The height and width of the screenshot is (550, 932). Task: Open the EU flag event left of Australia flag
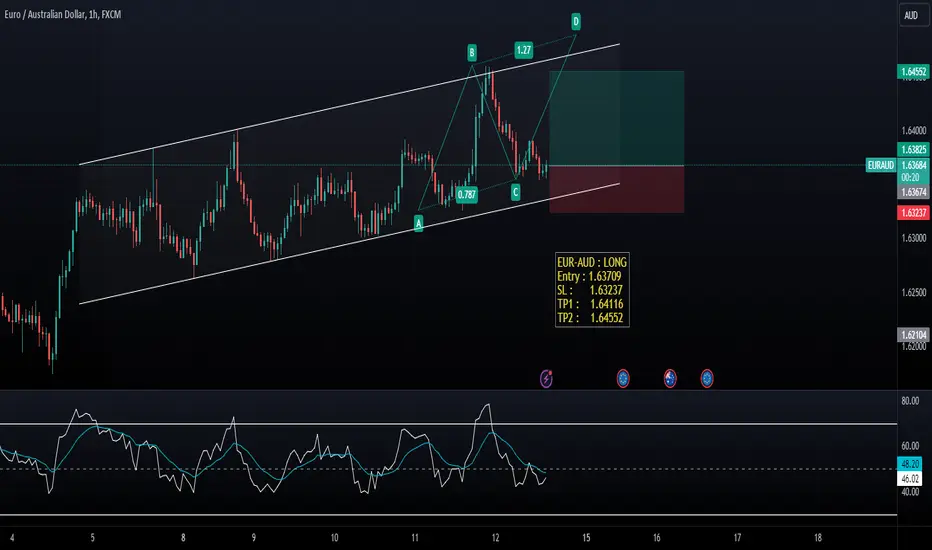coord(623,378)
